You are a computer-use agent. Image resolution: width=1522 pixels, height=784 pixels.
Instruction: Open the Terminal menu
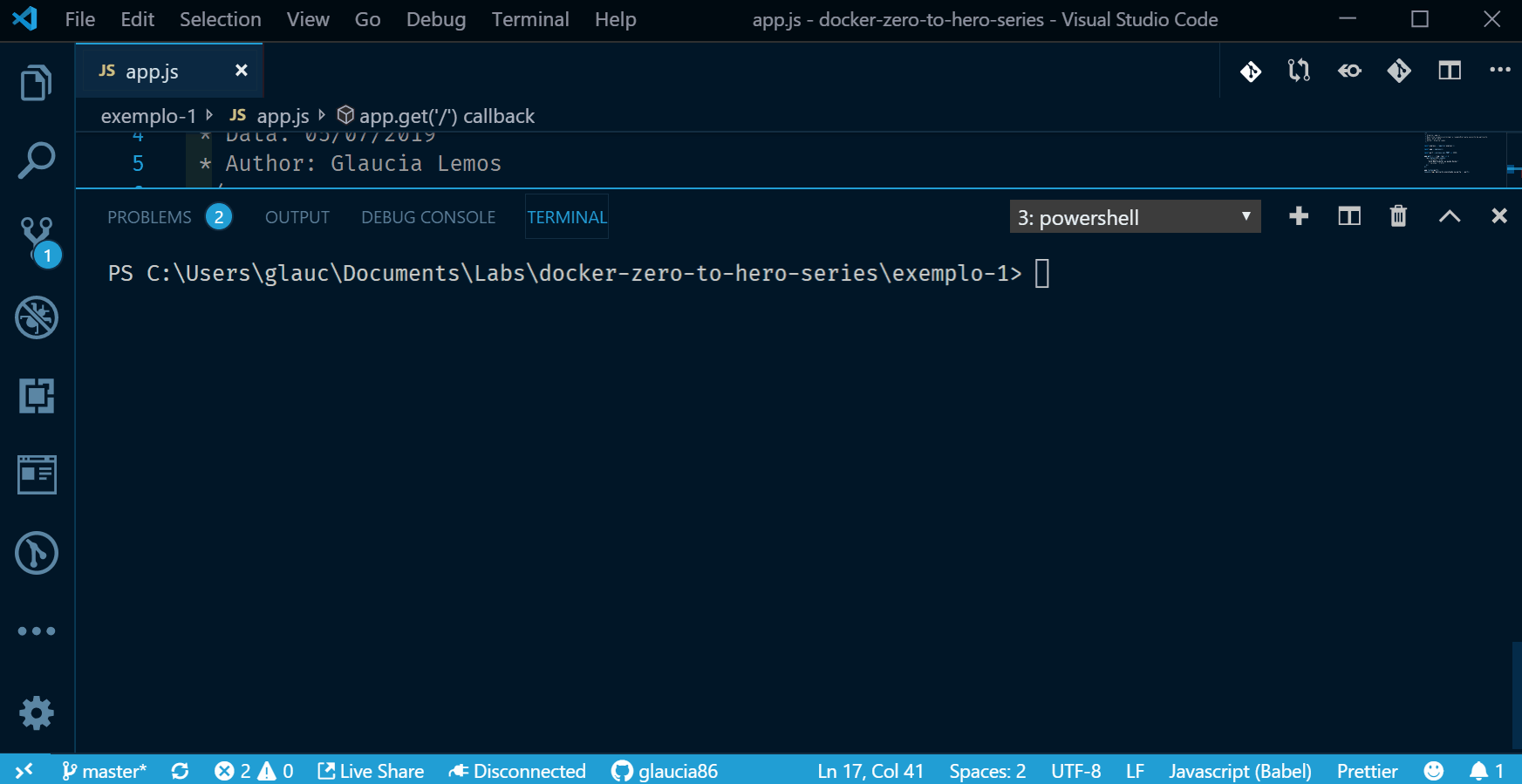(x=530, y=19)
